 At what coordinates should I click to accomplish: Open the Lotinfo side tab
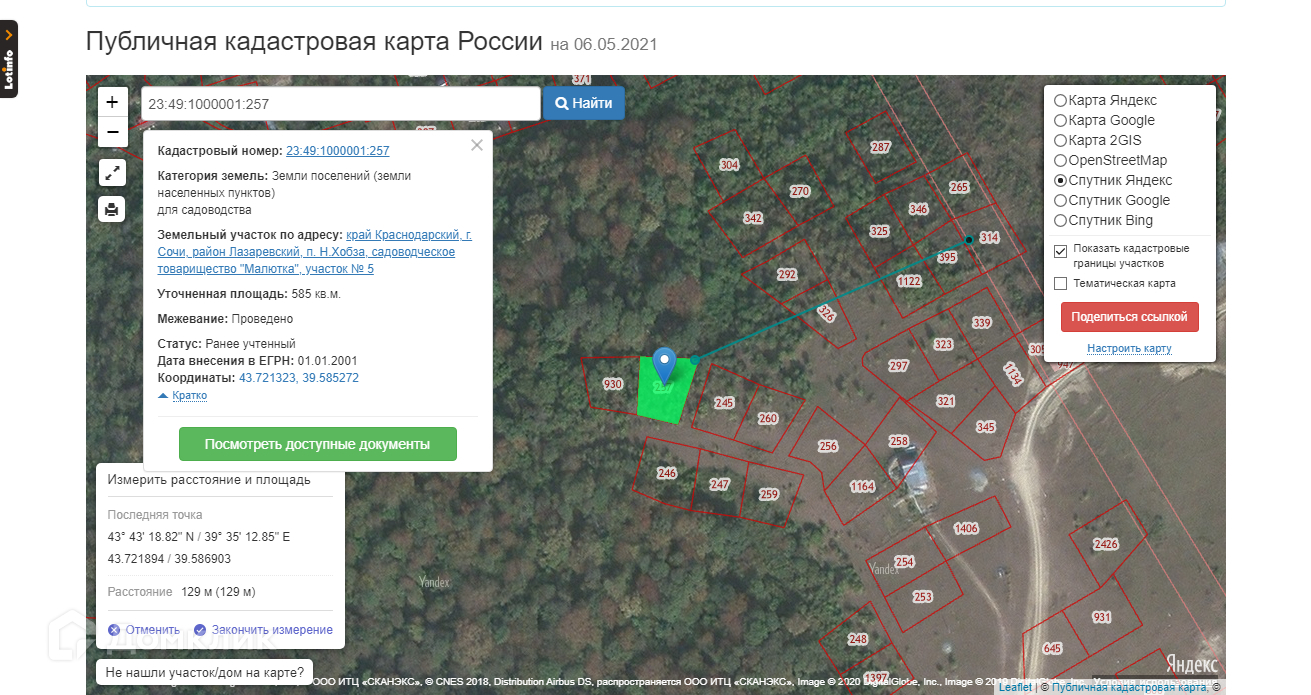pyautogui.click(x=9, y=59)
